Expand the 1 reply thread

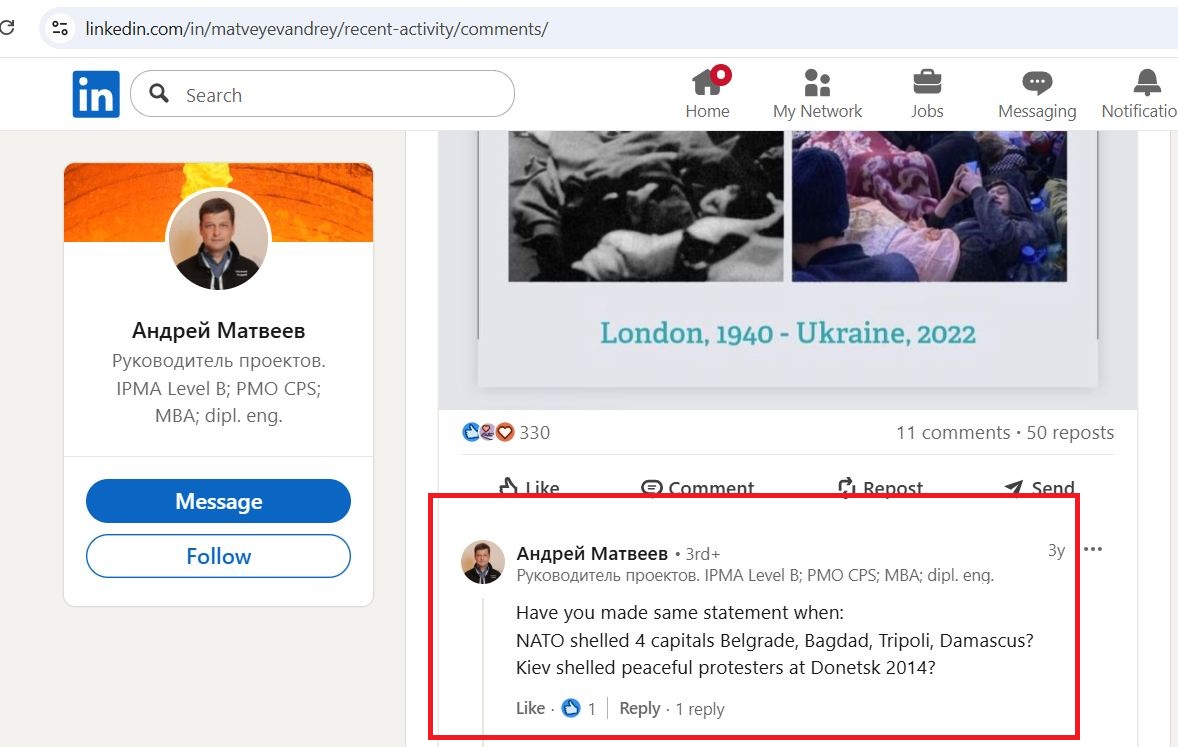(x=700, y=709)
